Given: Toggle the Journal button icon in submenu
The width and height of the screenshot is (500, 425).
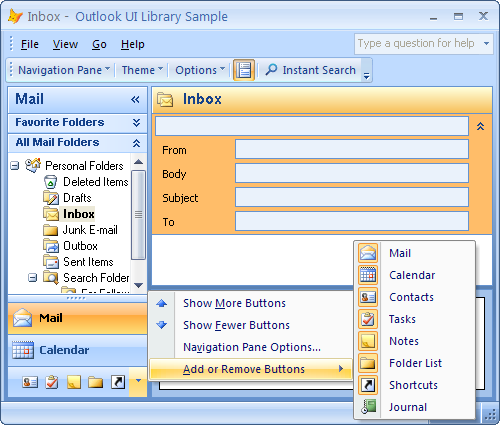Looking at the screenshot, I should (369, 407).
